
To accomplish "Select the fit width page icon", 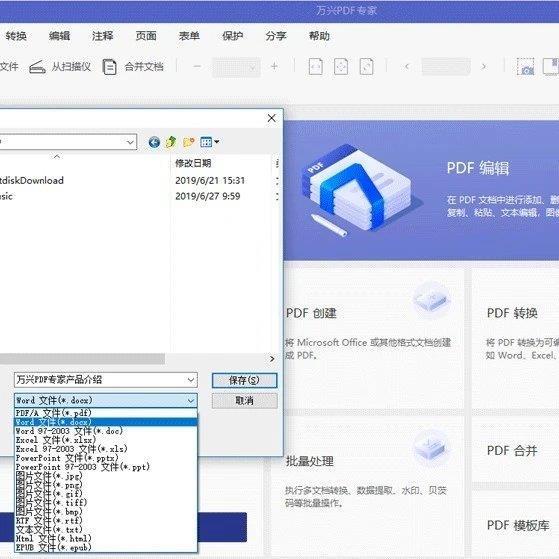I will (x=316, y=67).
